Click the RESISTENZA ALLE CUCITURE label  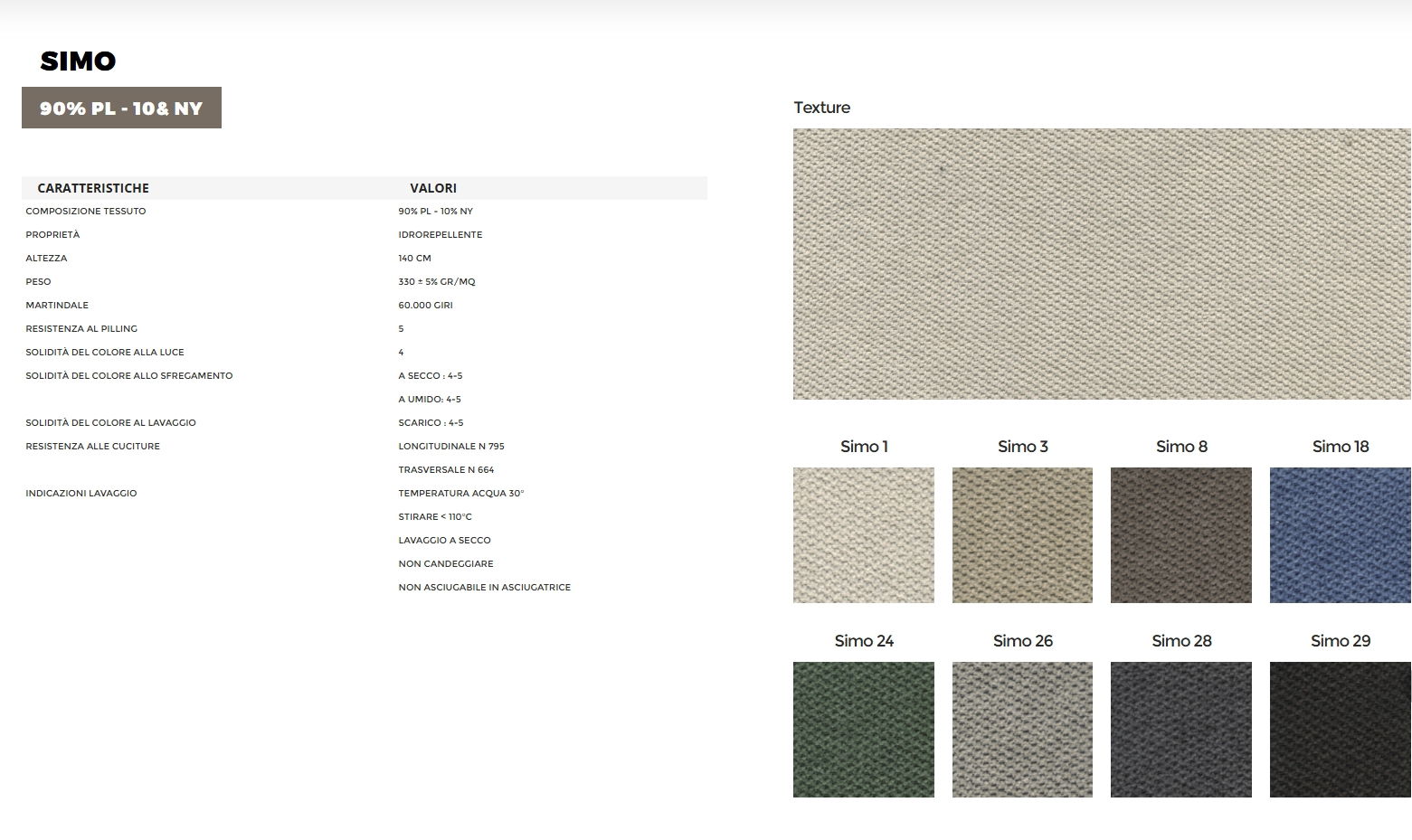[92, 446]
